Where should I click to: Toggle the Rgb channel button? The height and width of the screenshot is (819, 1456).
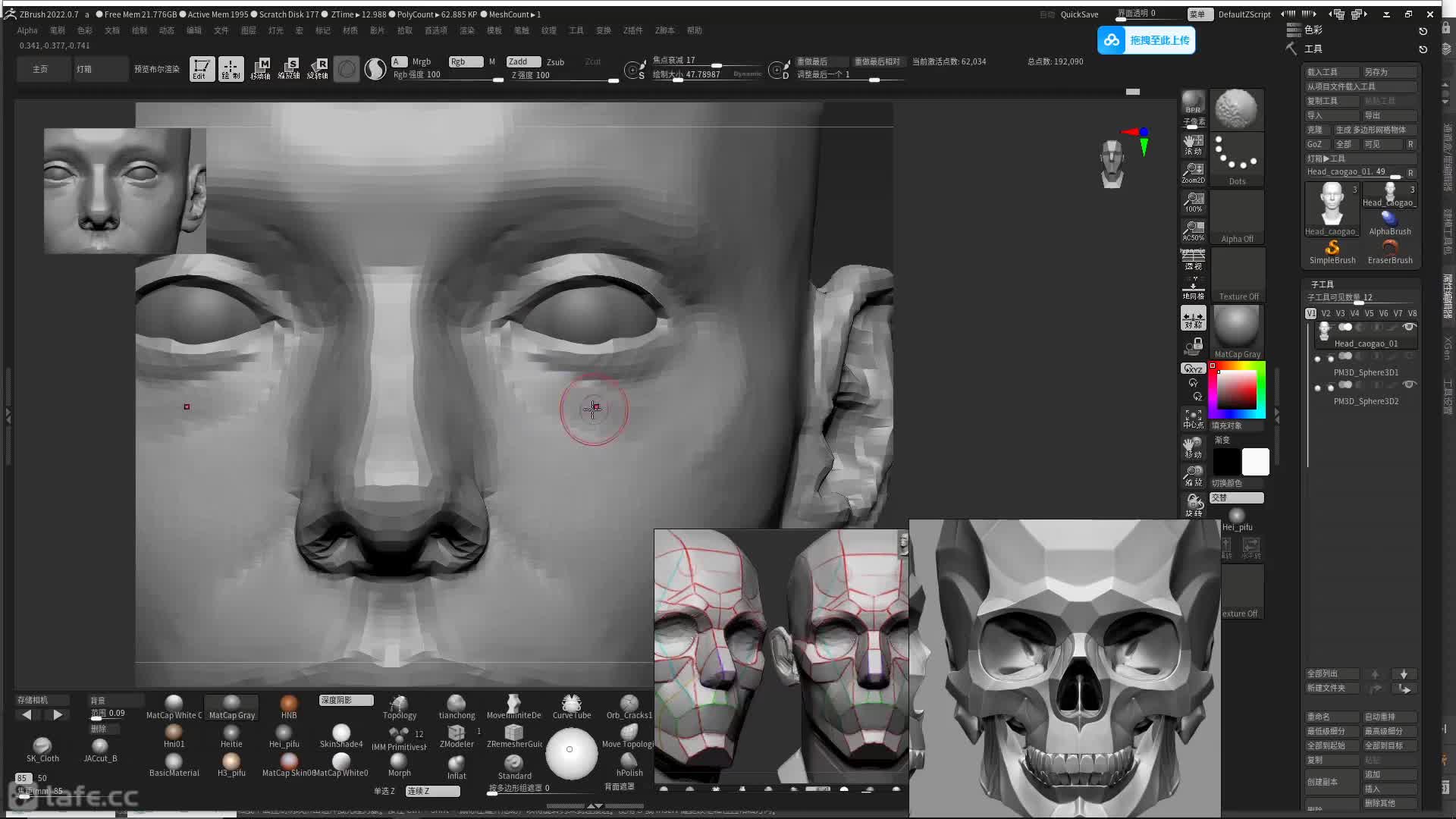tap(466, 62)
